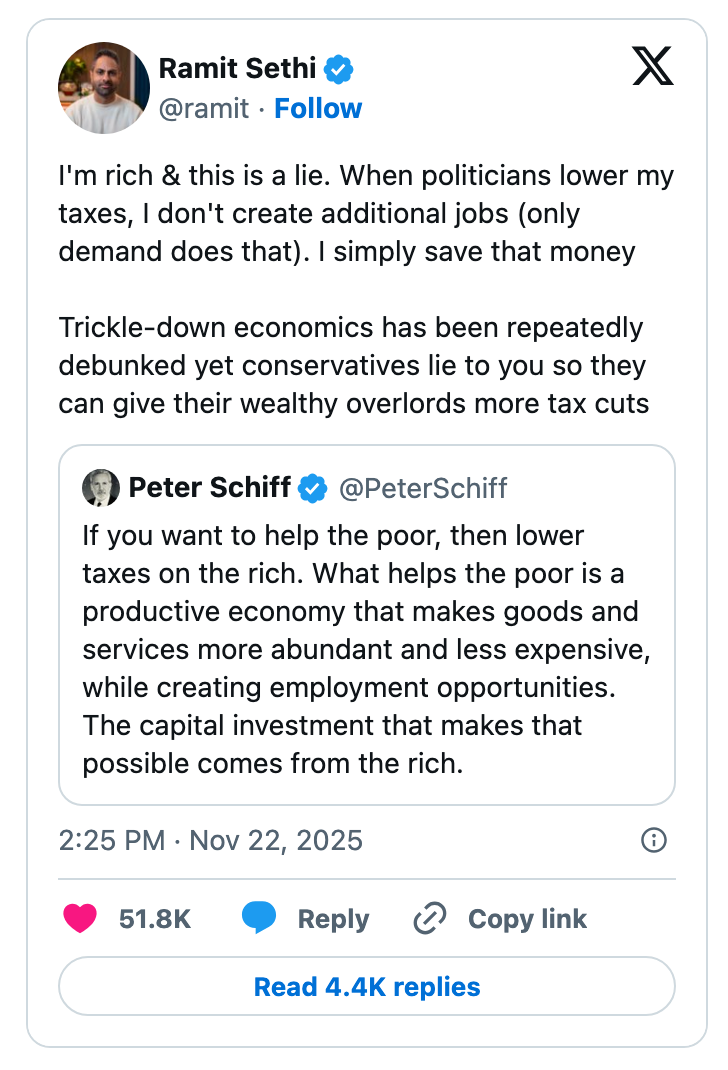
Task: Open Read 4.4K replies
Action: [364, 986]
